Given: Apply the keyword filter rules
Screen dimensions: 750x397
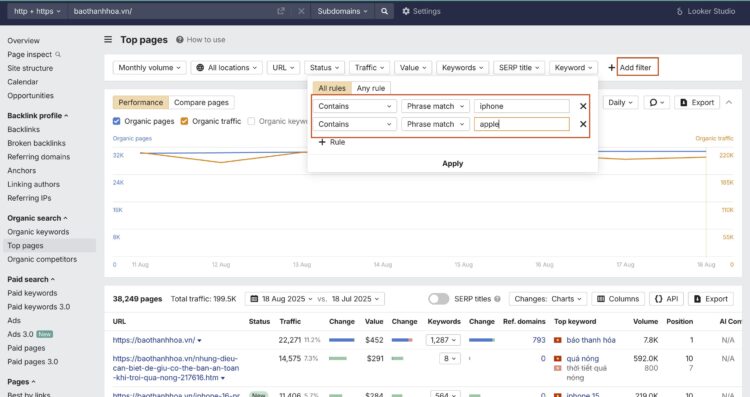Looking at the screenshot, I should 452,164.
